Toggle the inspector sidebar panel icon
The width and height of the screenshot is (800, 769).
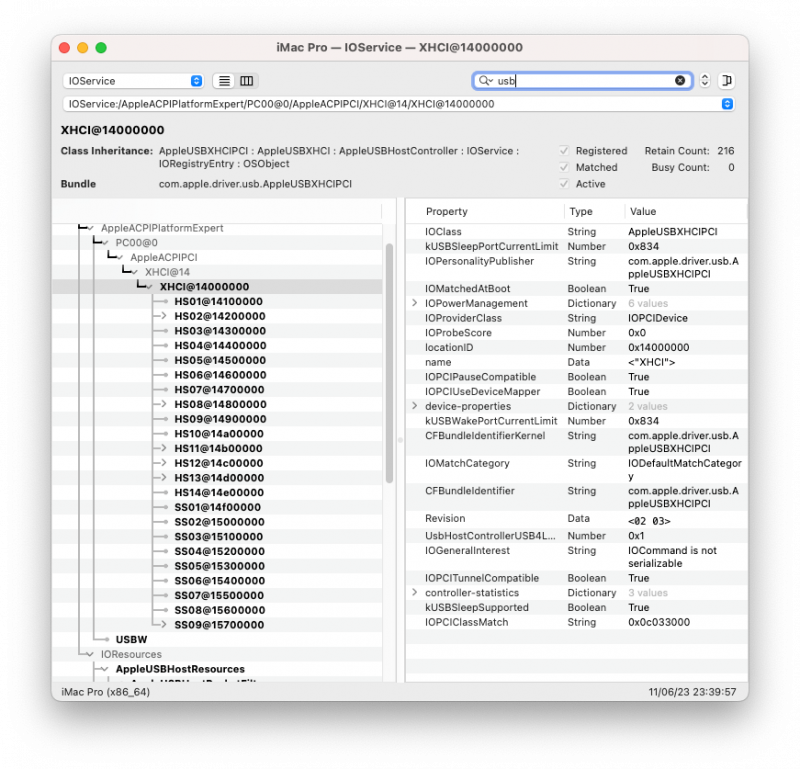(726, 80)
